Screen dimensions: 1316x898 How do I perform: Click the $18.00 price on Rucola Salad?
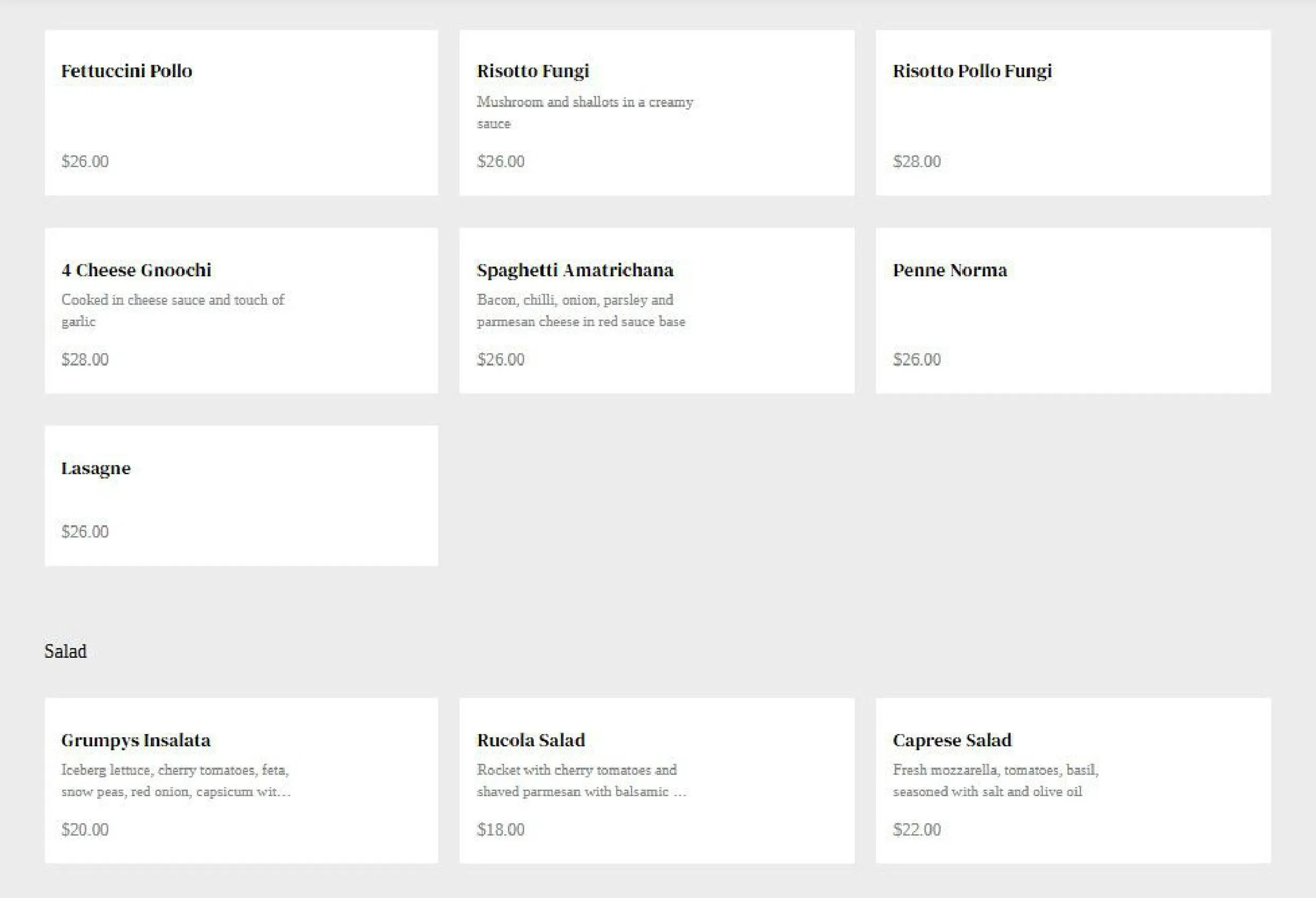tap(500, 830)
